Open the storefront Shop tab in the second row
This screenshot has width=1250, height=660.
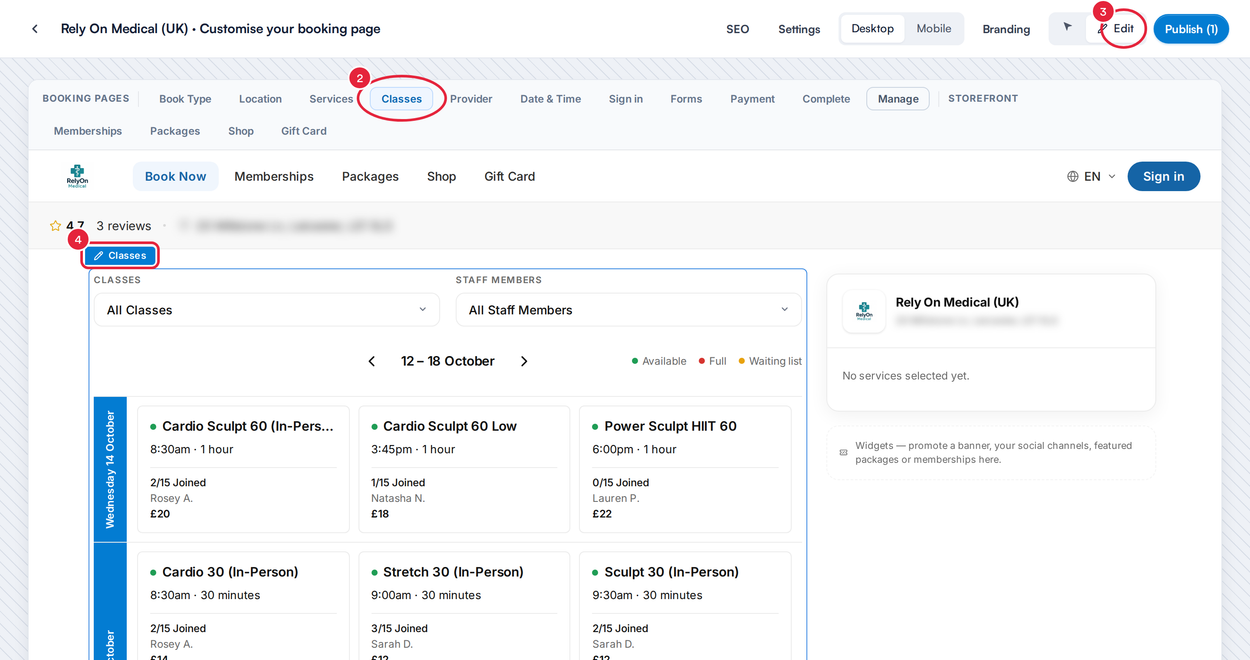[241, 131]
